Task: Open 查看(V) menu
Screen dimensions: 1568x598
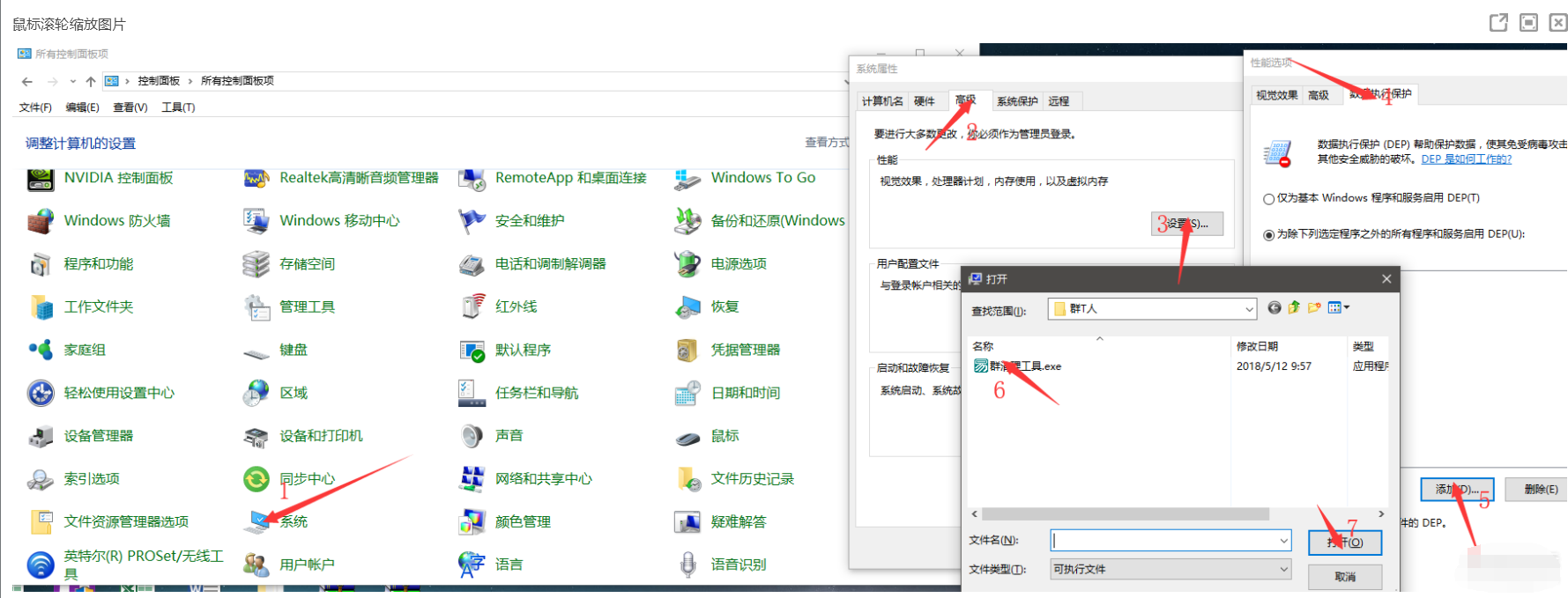Action: [130, 107]
